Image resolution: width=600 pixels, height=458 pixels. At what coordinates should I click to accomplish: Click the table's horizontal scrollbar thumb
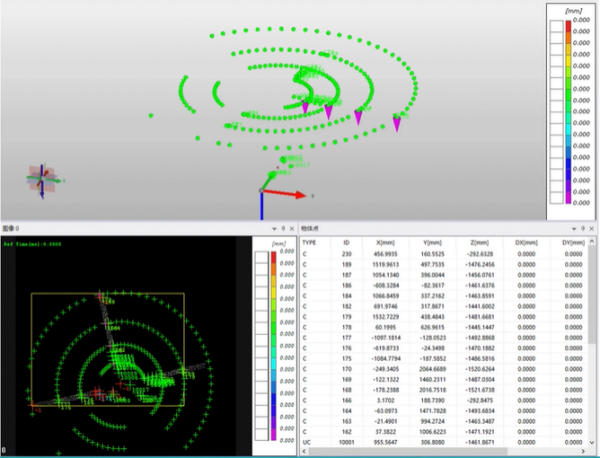click(x=408, y=451)
